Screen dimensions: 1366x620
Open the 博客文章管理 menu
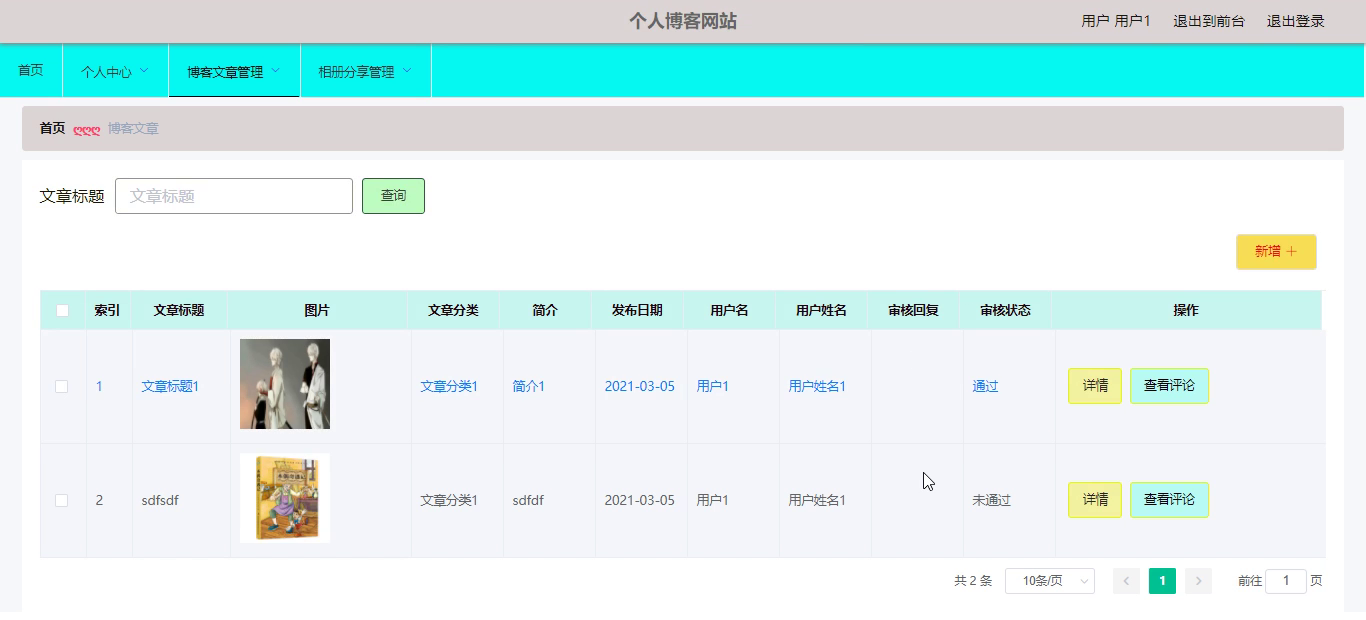coord(234,72)
